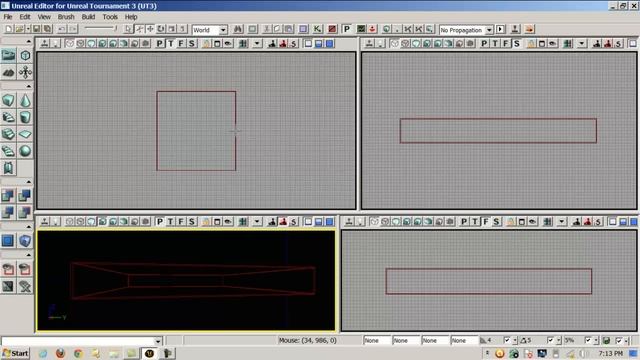Viewport: 640px width, 360px height.
Task: Select the Sheet brush builder
Action: 25,134
